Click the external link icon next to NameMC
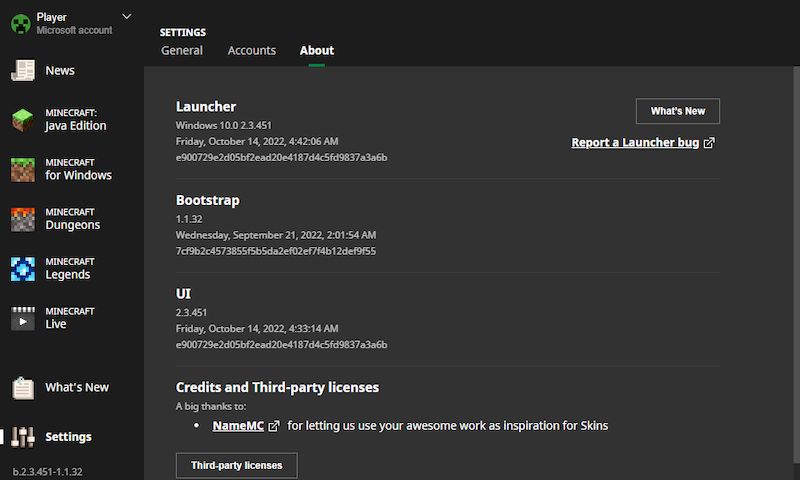The width and height of the screenshot is (800, 480). point(274,426)
